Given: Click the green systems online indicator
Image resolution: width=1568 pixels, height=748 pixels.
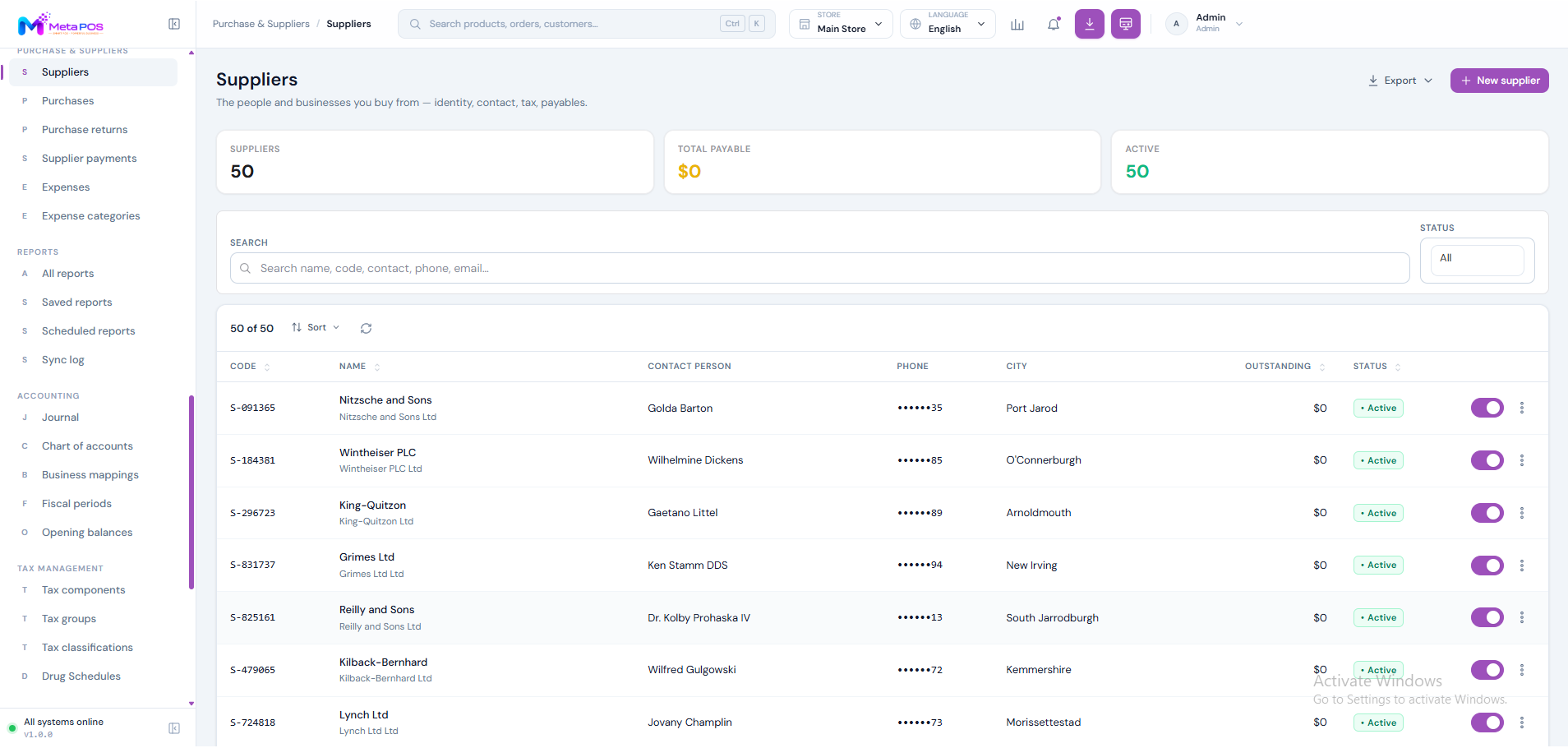Looking at the screenshot, I should pyautogui.click(x=12, y=728).
